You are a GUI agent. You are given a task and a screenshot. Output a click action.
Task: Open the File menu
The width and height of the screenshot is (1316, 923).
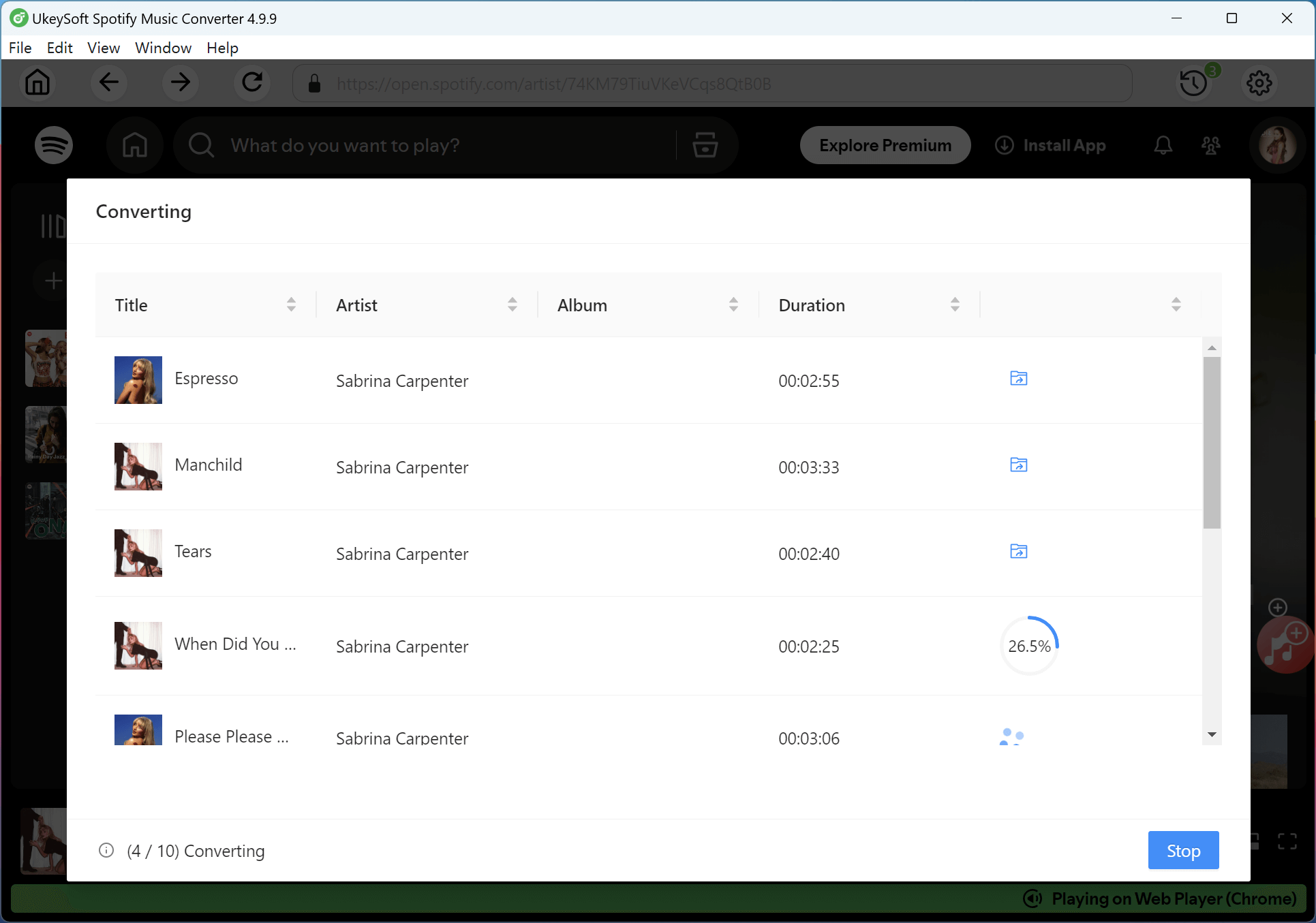[20, 48]
